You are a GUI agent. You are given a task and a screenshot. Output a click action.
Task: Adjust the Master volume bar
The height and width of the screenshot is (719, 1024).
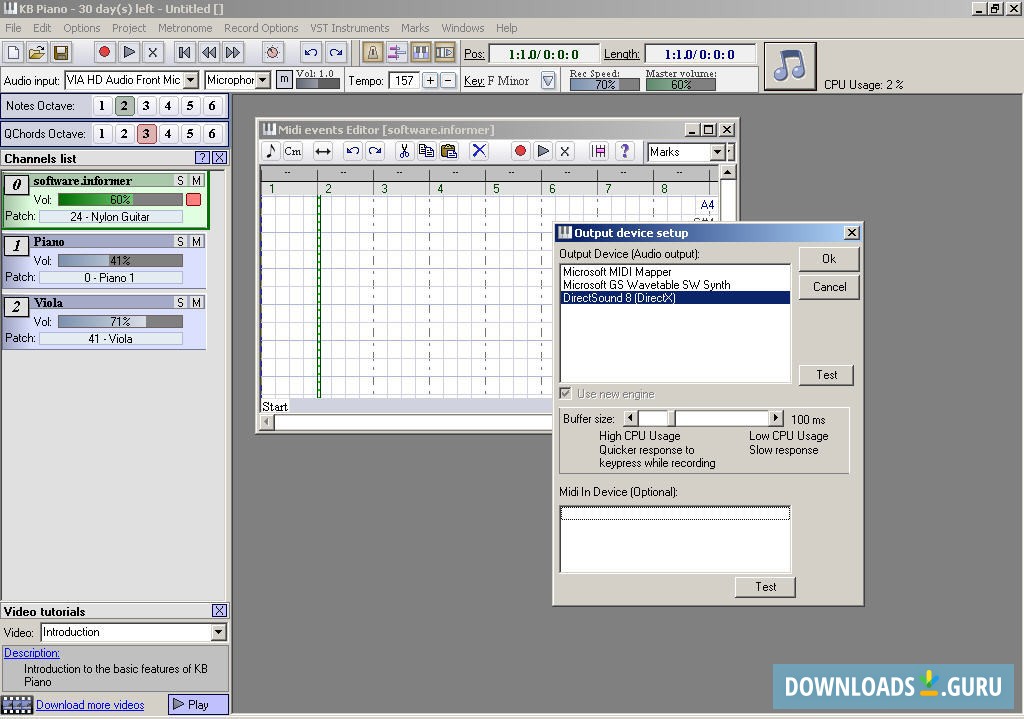click(x=680, y=85)
